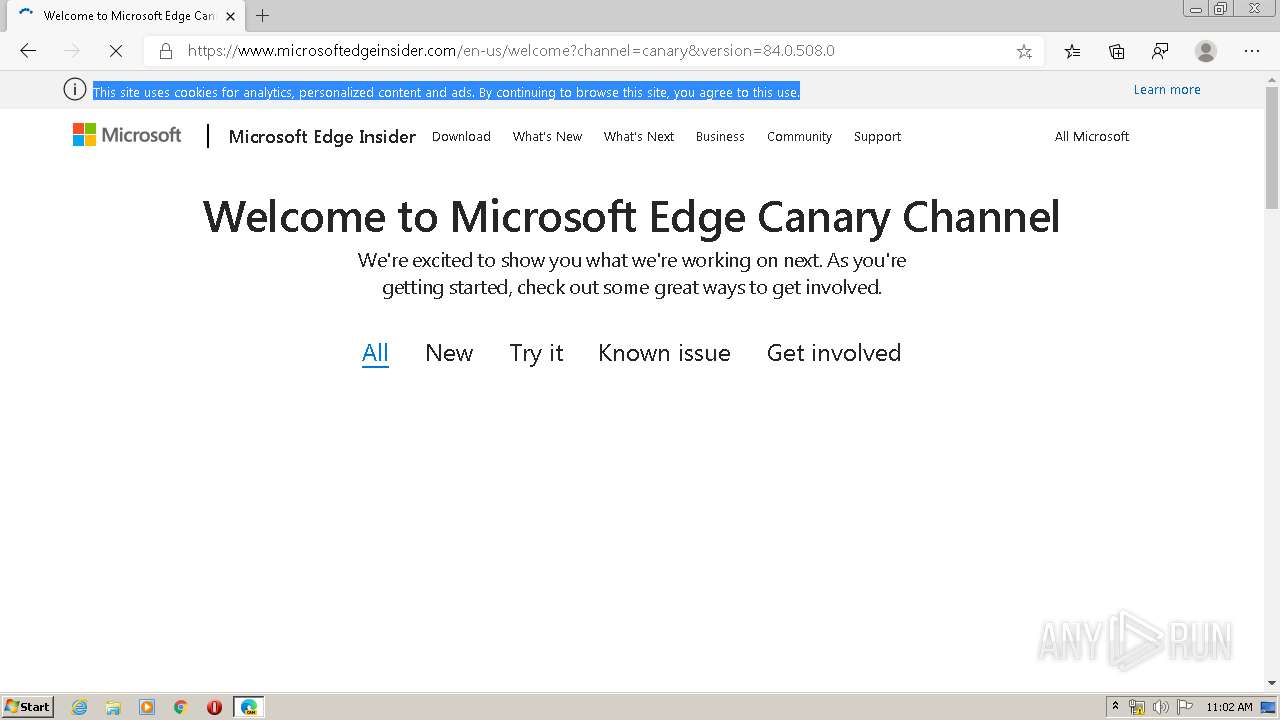Click the Edge icon in taskbar
The height and width of the screenshot is (720, 1280).
[248, 707]
